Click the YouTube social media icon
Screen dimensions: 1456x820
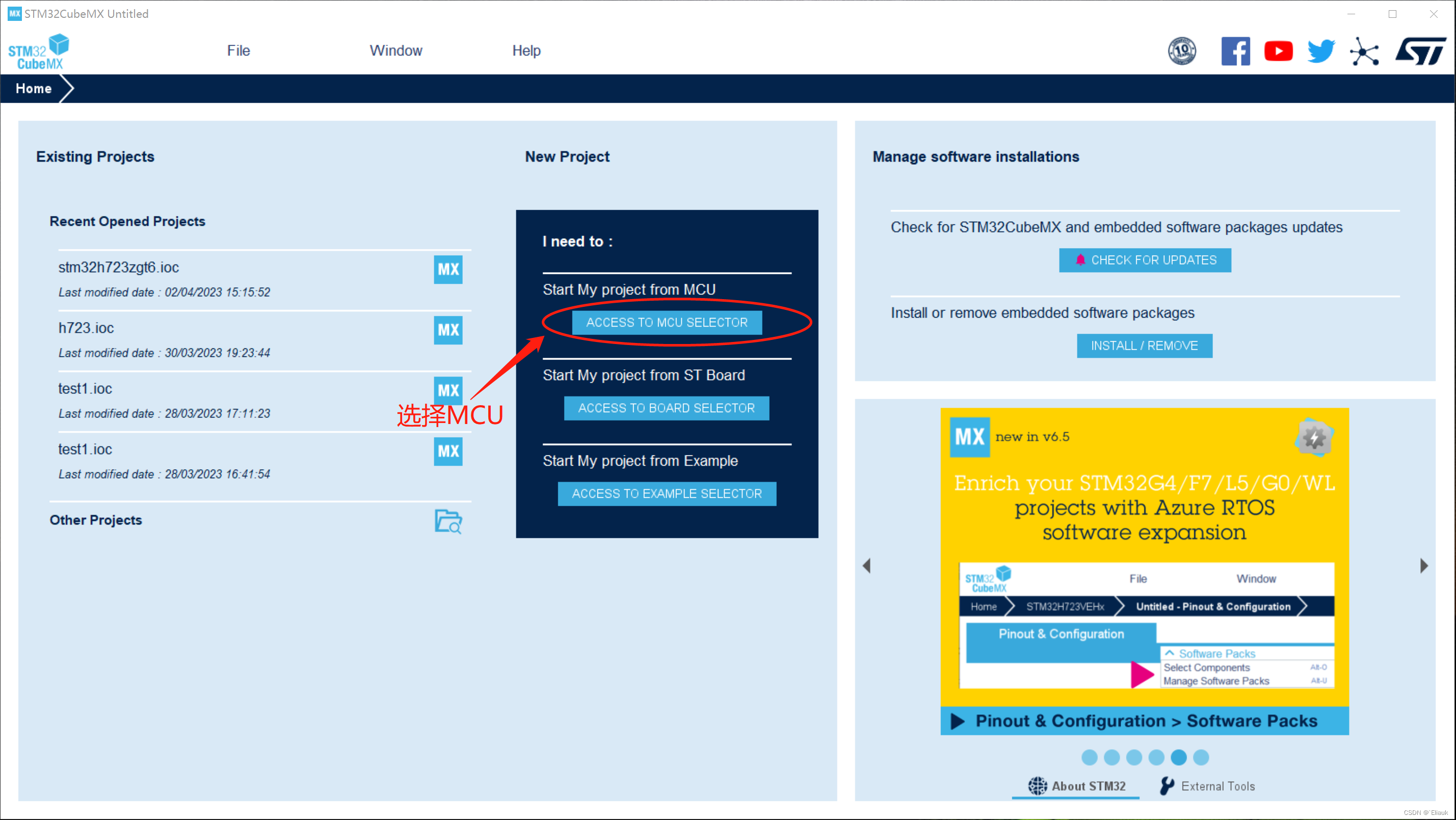pyautogui.click(x=1278, y=50)
